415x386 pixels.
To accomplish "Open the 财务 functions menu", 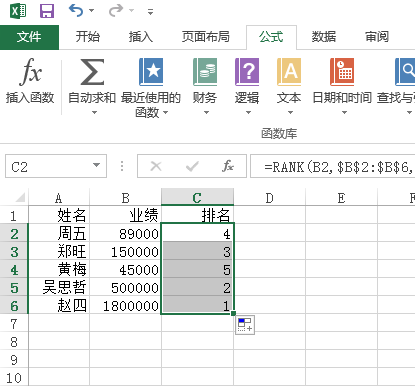I will [205, 86].
